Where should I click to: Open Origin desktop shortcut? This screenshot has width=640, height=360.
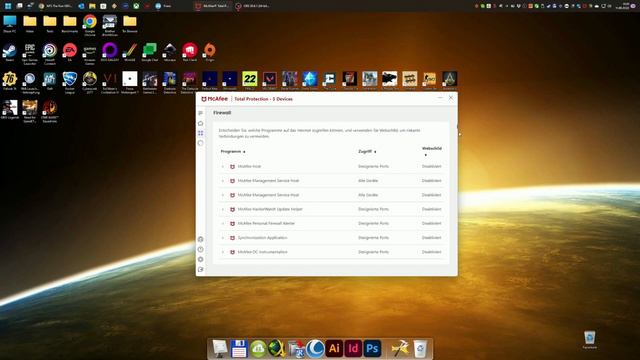pyautogui.click(x=210, y=53)
